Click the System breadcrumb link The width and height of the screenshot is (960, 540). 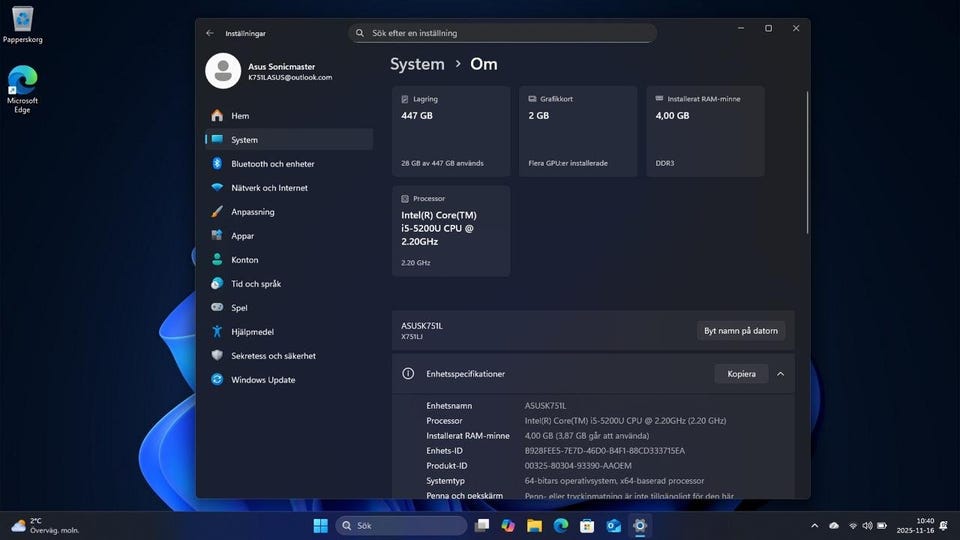tap(417, 64)
